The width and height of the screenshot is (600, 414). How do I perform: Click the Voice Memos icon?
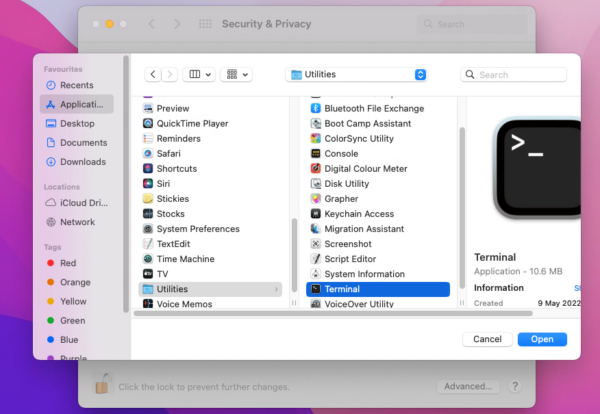click(x=148, y=304)
